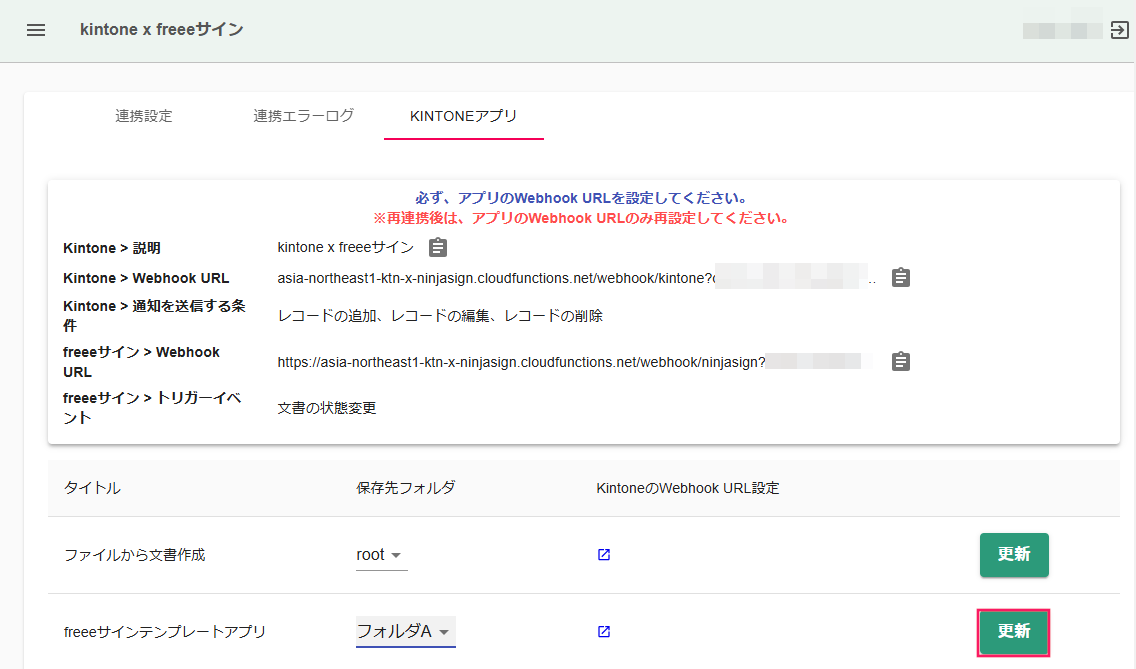Click the KintoneのWebhook URL設定 column header

point(688,488)
